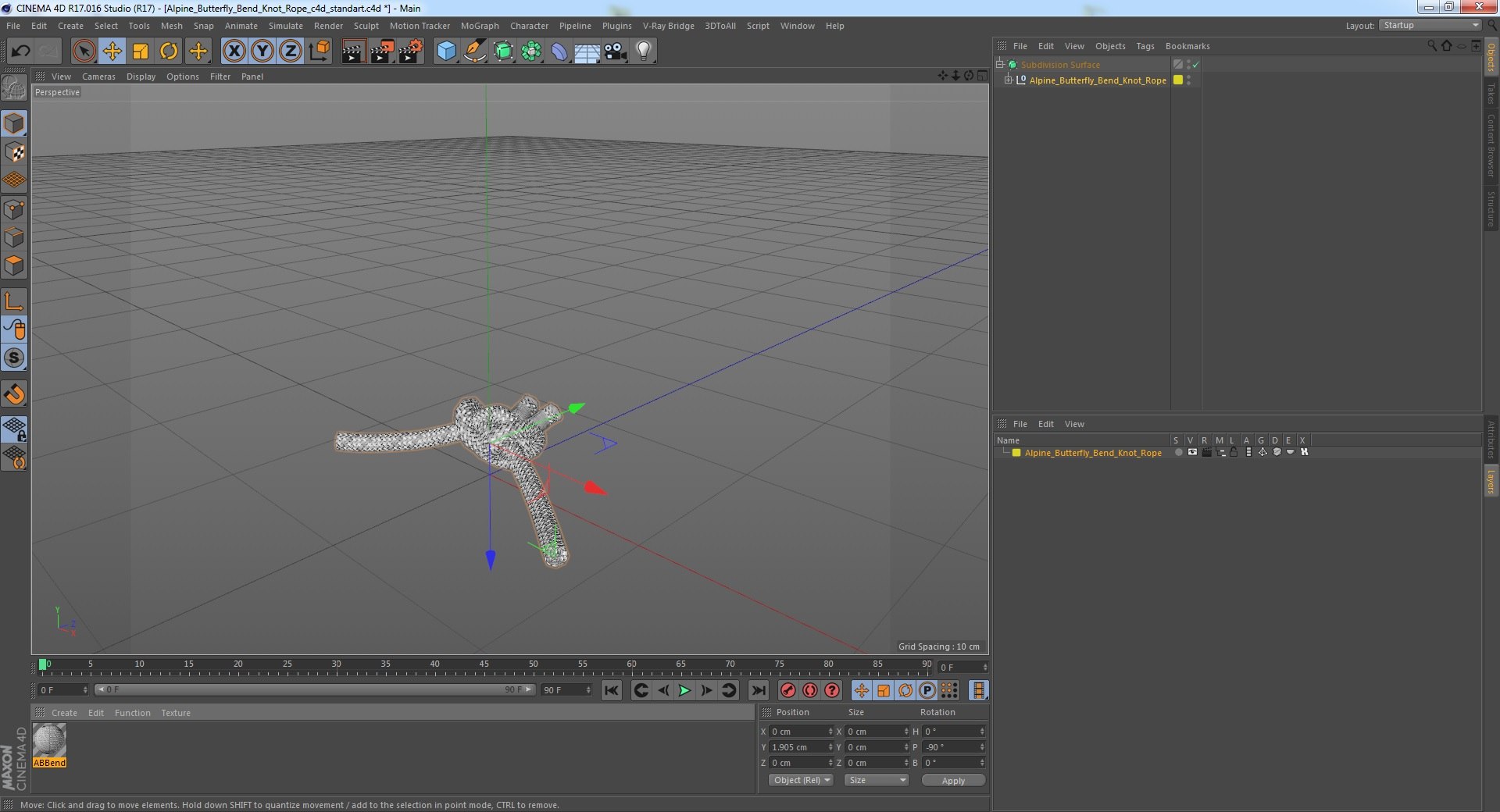Open the Layers side tab
Screen dimensions: 1500x812
click(x=1491, y=481)
